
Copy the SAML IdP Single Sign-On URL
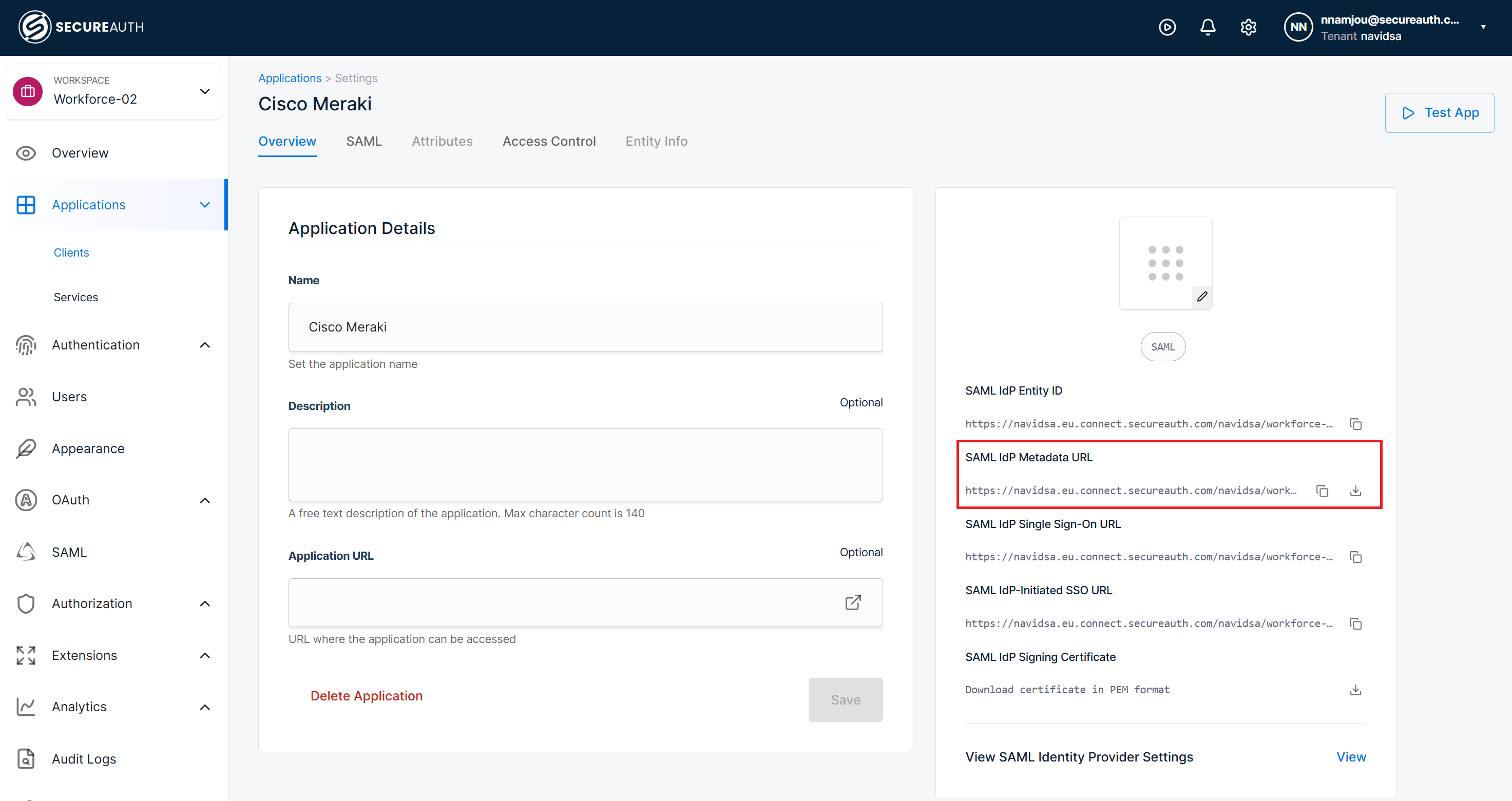tap(1355, 557)
